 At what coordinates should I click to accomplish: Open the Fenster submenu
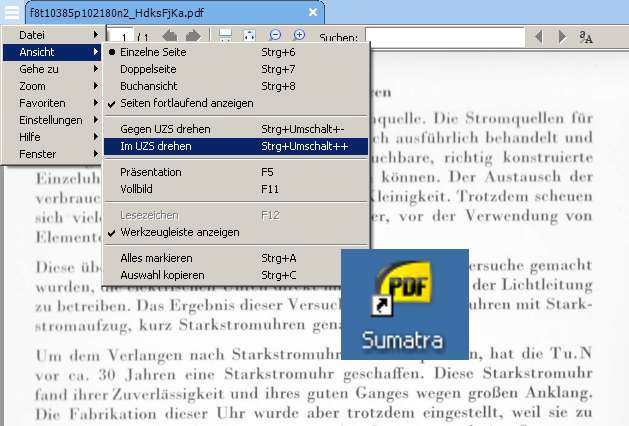coord(53,154)
